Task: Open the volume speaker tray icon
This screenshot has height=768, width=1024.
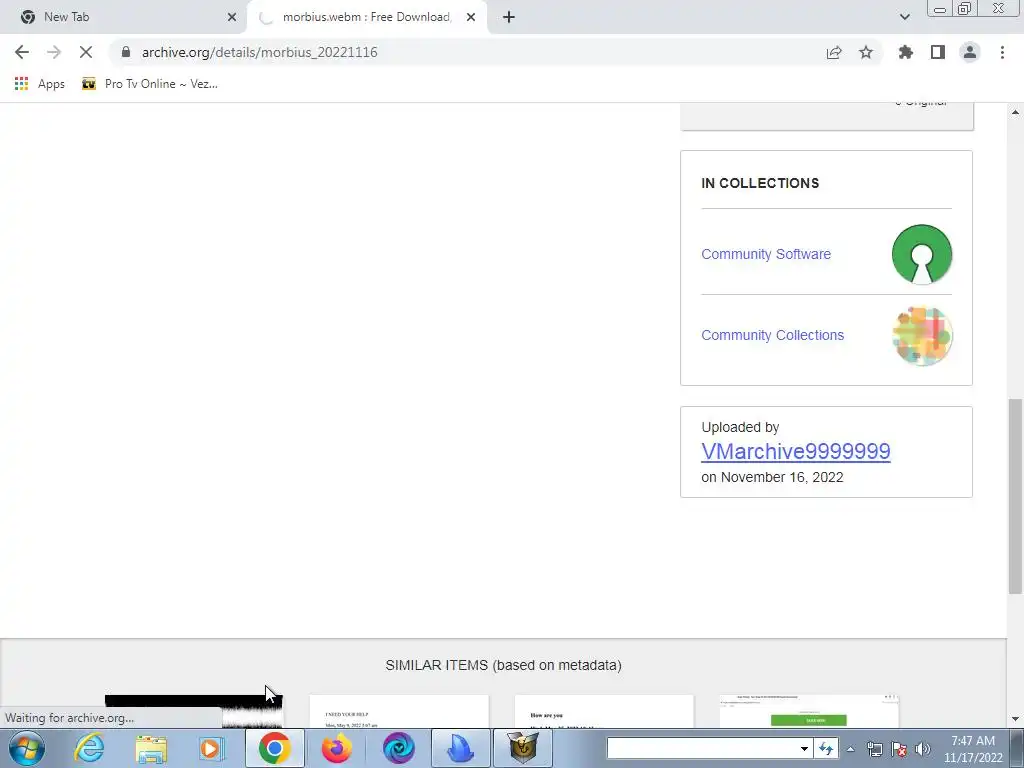Action: pos(923,749)
